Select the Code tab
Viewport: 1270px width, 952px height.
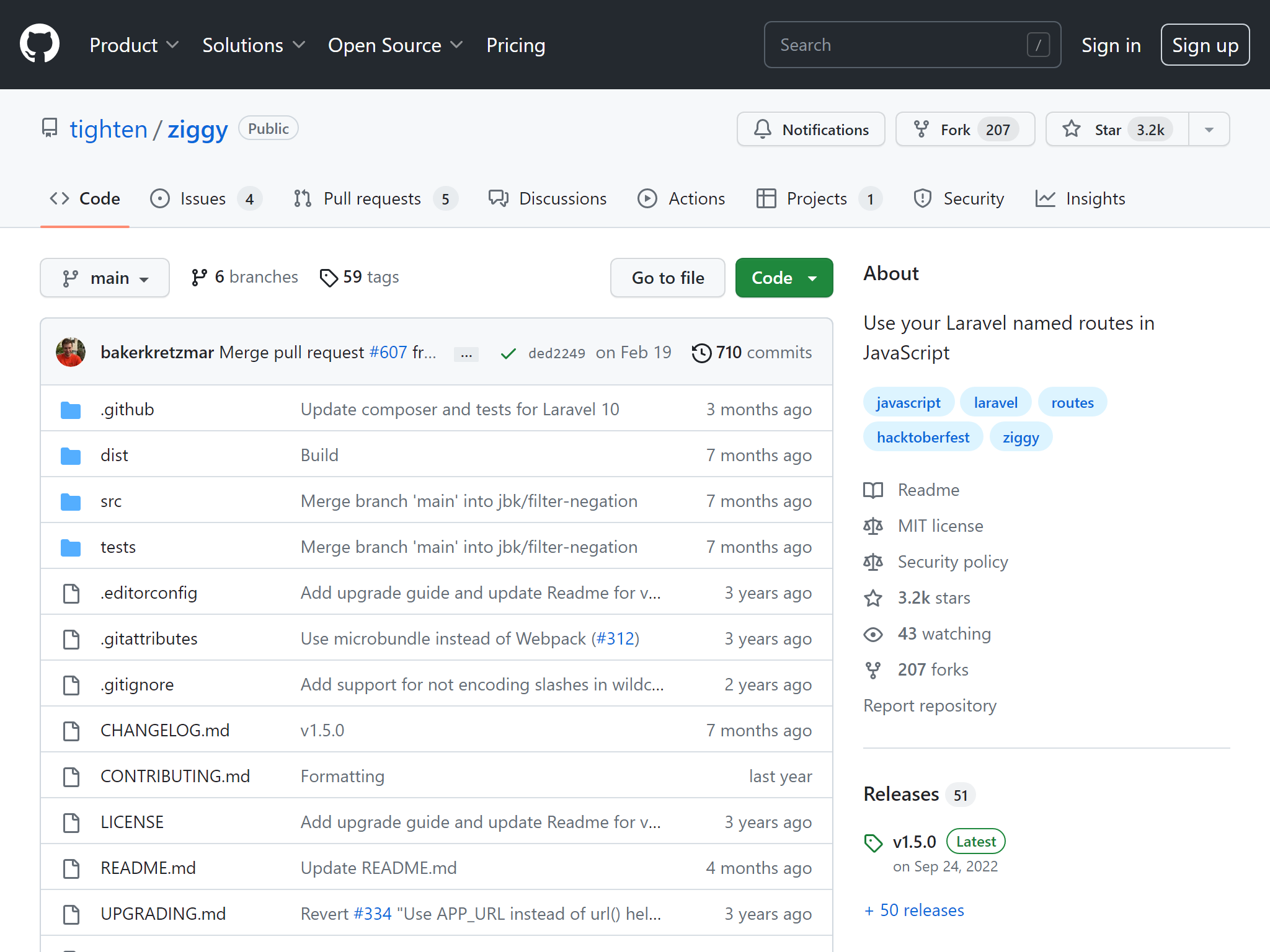click(85, 198)
